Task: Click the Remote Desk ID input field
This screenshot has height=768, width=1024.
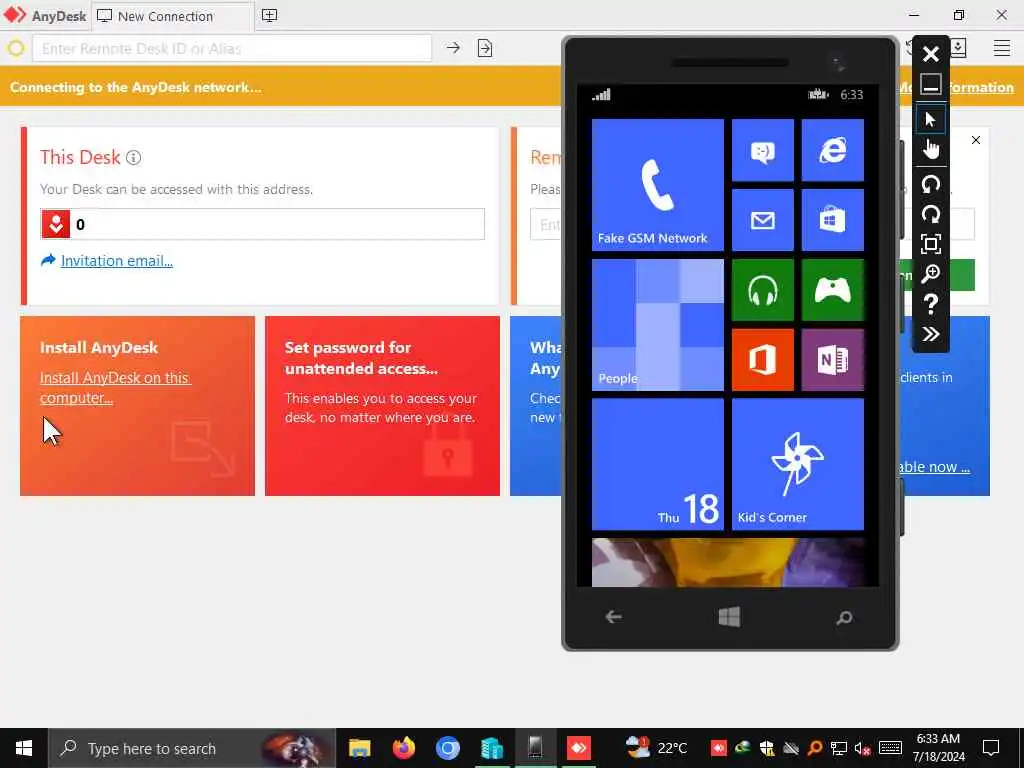Action: (x=232, y=48)
